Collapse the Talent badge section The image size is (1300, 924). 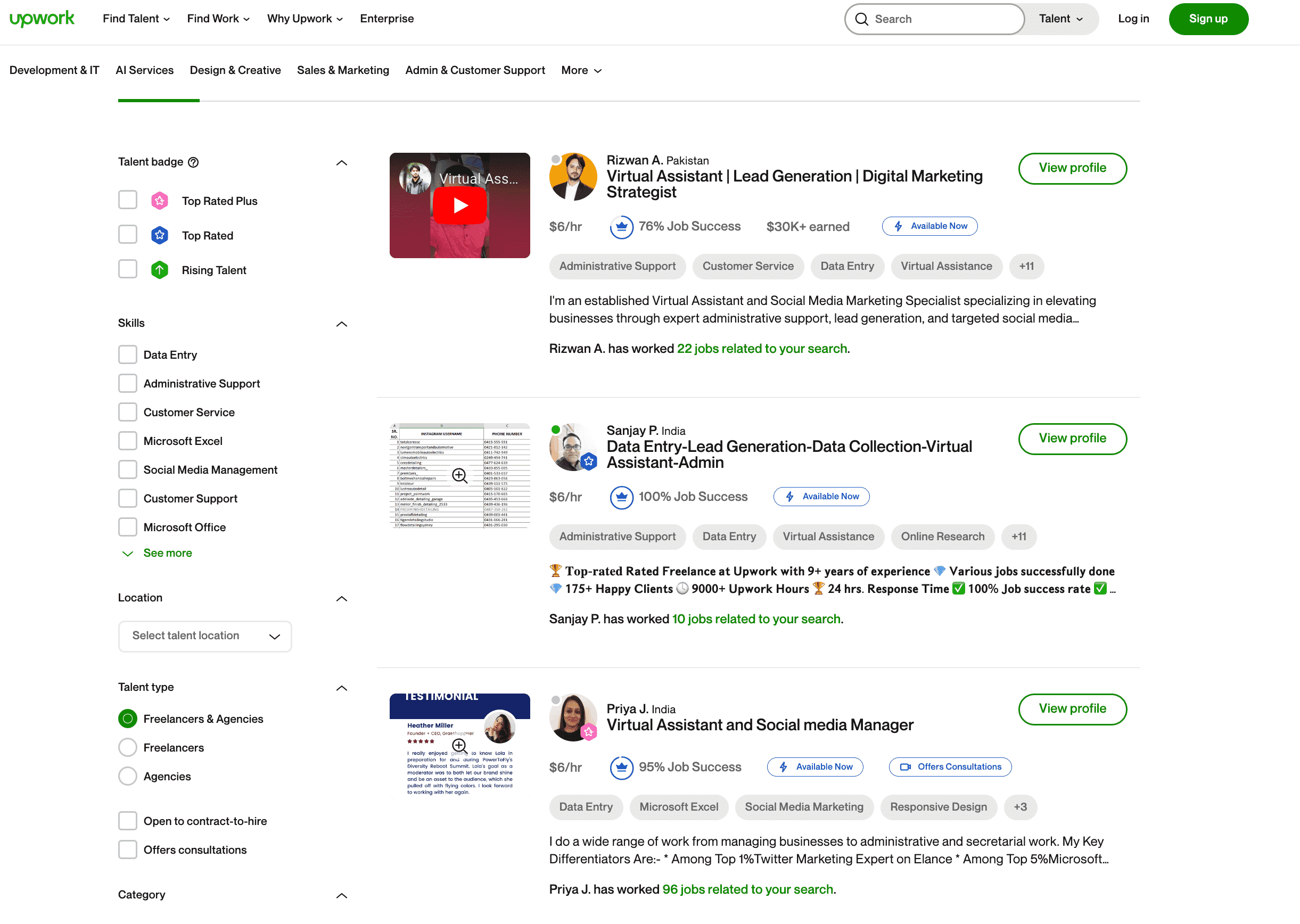tap(341, 163)
